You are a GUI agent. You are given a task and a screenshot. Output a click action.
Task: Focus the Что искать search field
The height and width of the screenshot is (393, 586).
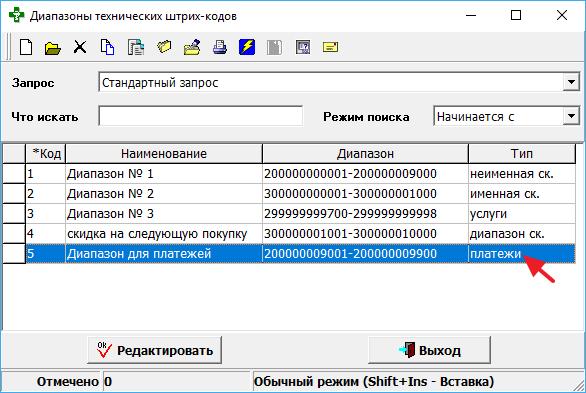pyautogui.click(x=201, y=116)
